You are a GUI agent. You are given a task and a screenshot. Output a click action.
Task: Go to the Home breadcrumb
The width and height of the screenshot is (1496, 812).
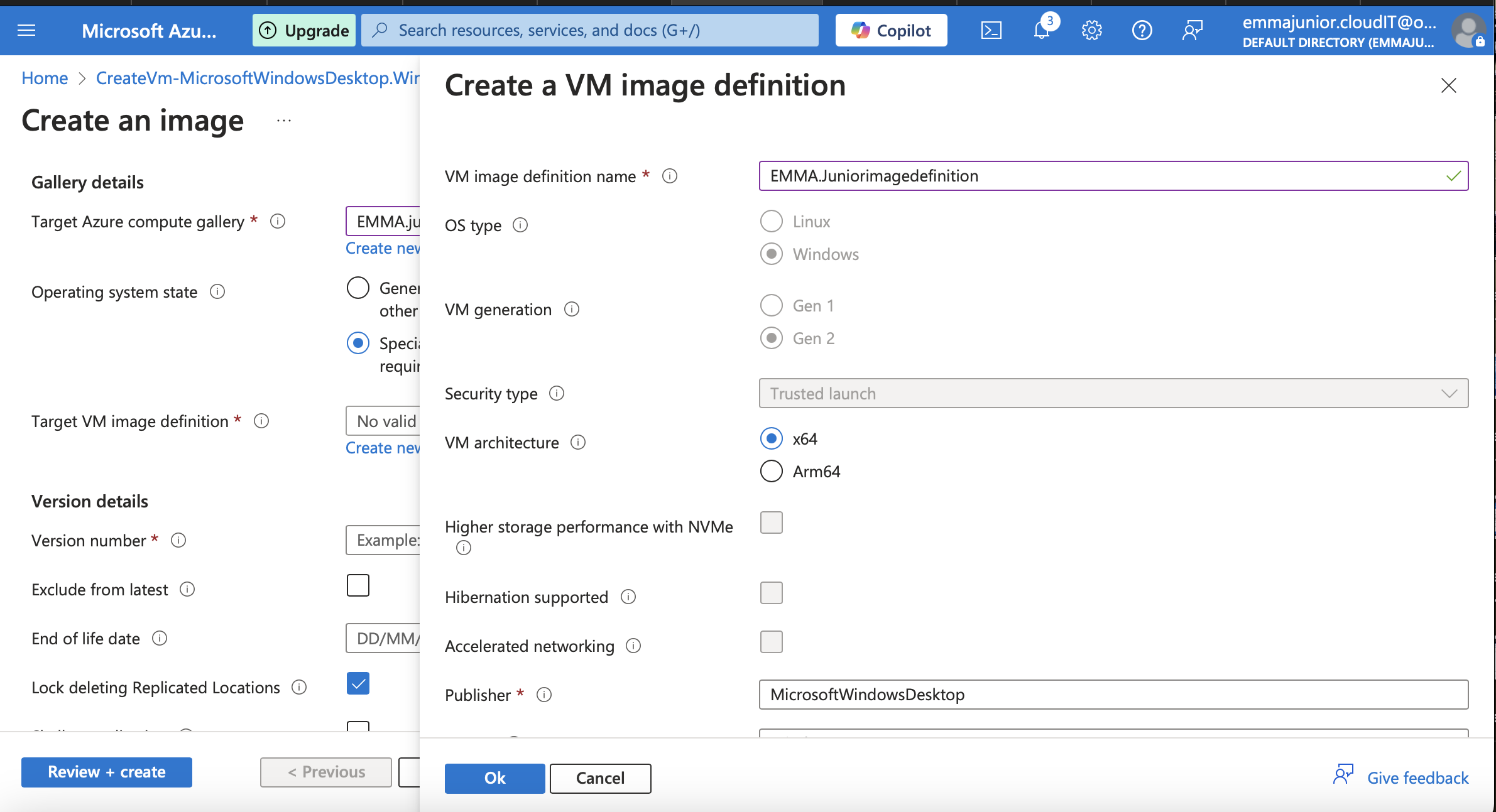(x=45, y=78)
